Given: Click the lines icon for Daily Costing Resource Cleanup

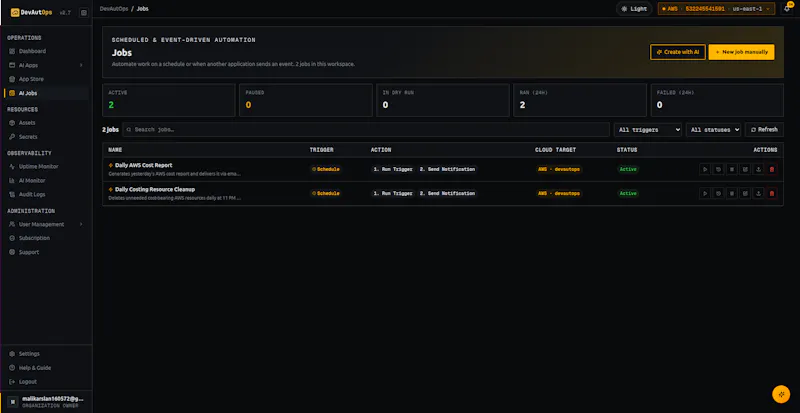Looking at the screenshot, I should (x=732, y=193).
